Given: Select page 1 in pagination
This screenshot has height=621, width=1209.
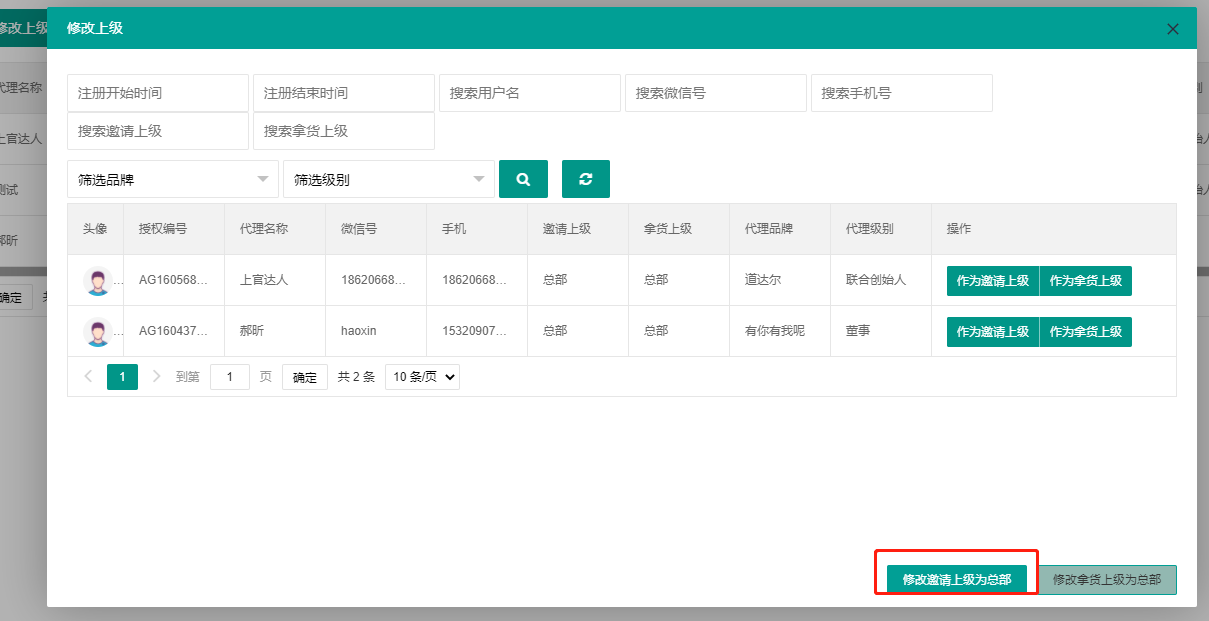Looking at the screenshot, I should click(x=122, y=377).
